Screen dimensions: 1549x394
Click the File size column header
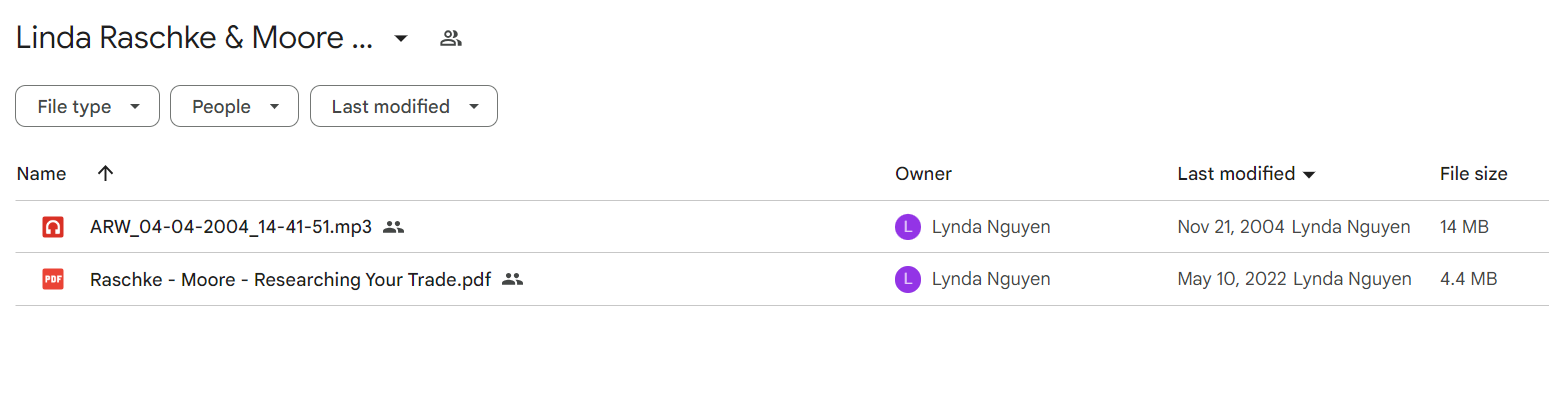coord(1473,174)
